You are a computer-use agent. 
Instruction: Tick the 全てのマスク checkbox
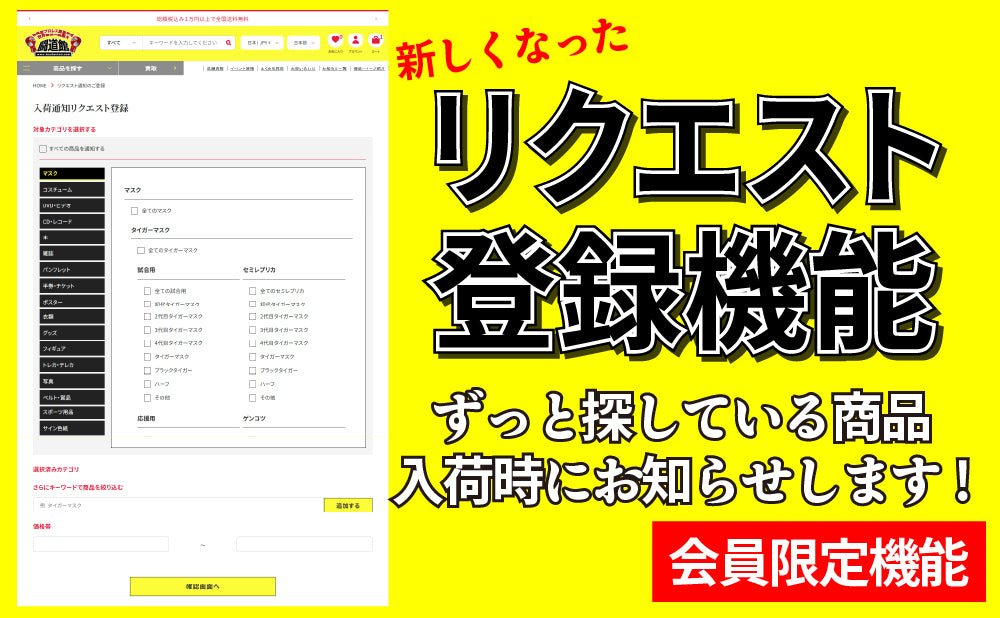pyautogui.click(x=135, y=211)
